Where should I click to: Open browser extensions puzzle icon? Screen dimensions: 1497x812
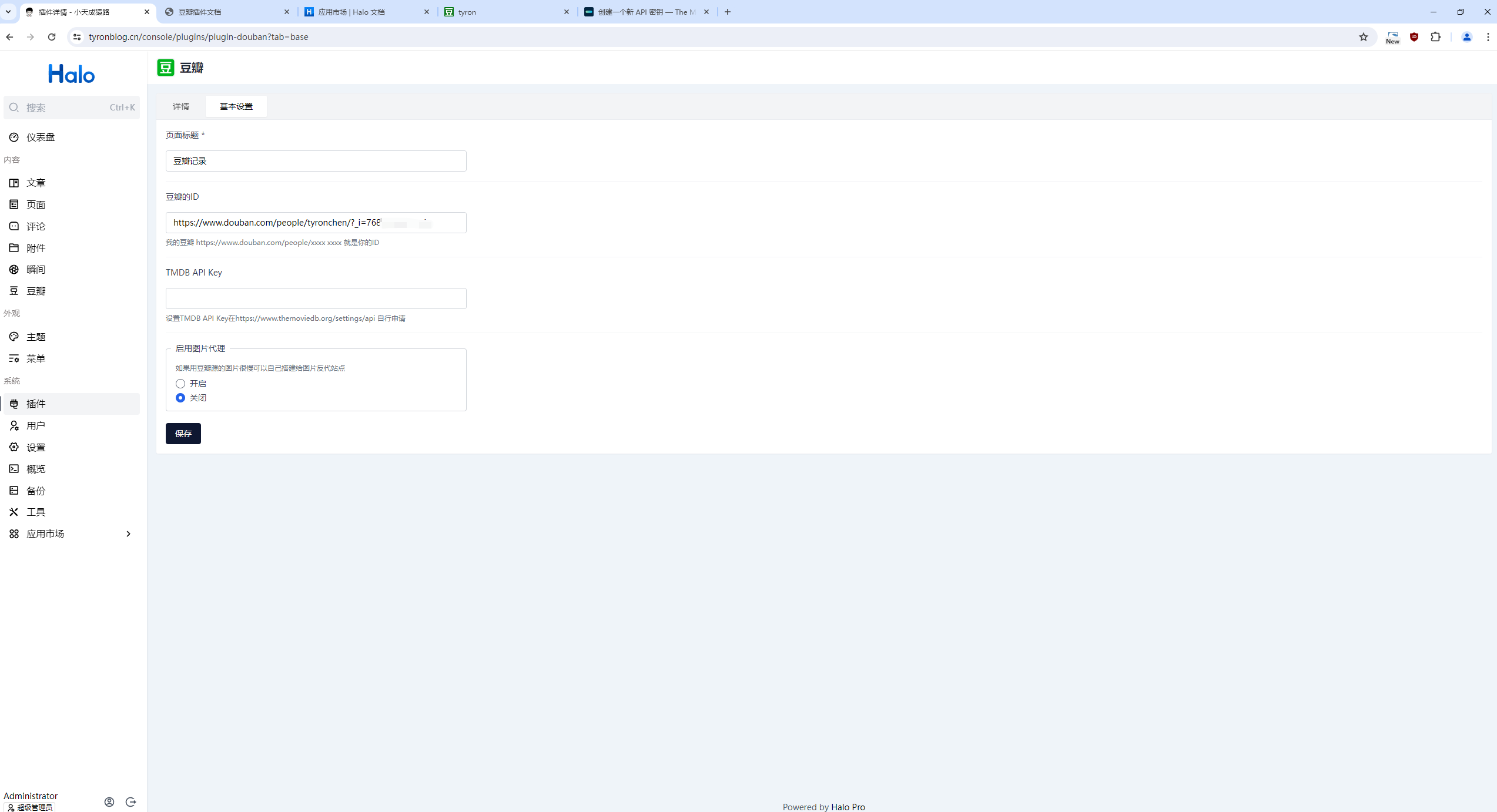click(1436, 37)
